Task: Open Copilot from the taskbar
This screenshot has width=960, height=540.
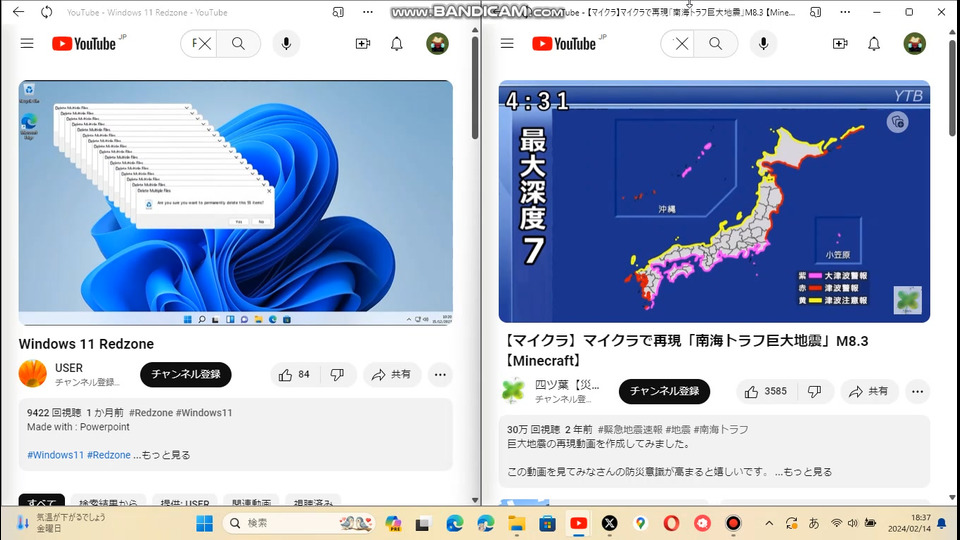Action: pos(393,523)
